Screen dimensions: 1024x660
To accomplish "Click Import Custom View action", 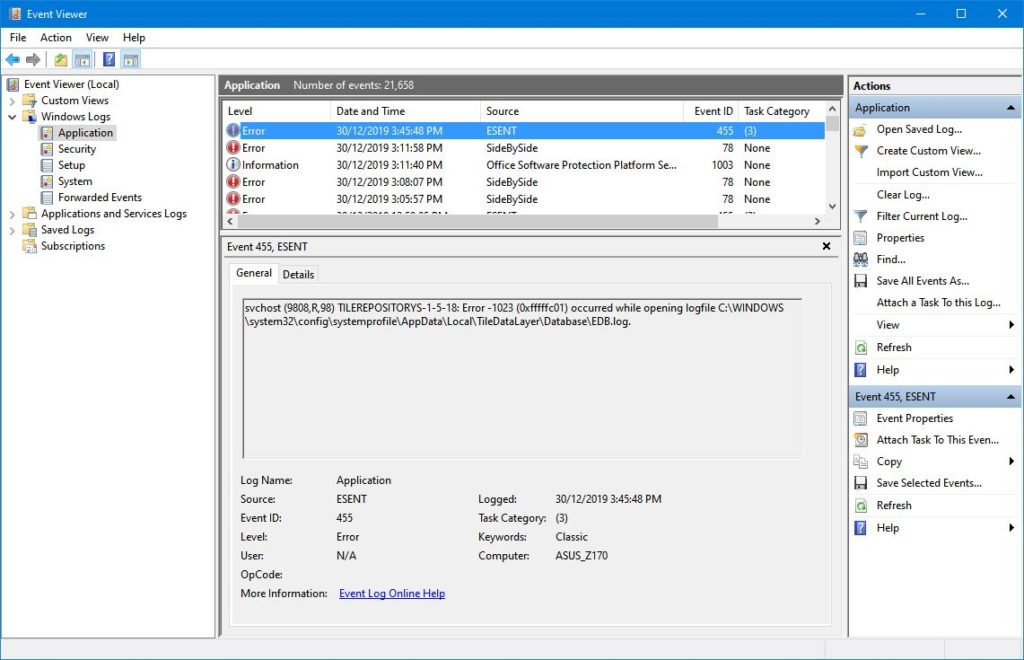I will (929, 172).
